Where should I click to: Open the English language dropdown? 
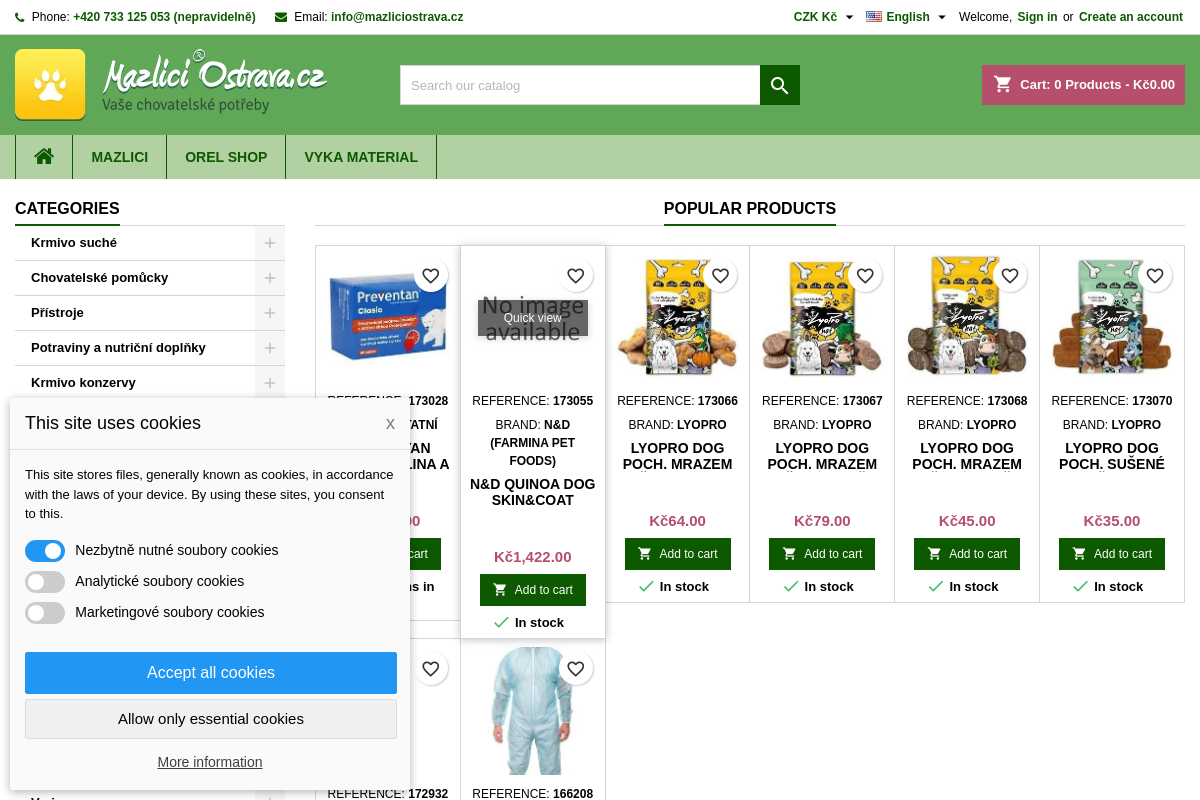pyautogui.click(x=906, y=17)
